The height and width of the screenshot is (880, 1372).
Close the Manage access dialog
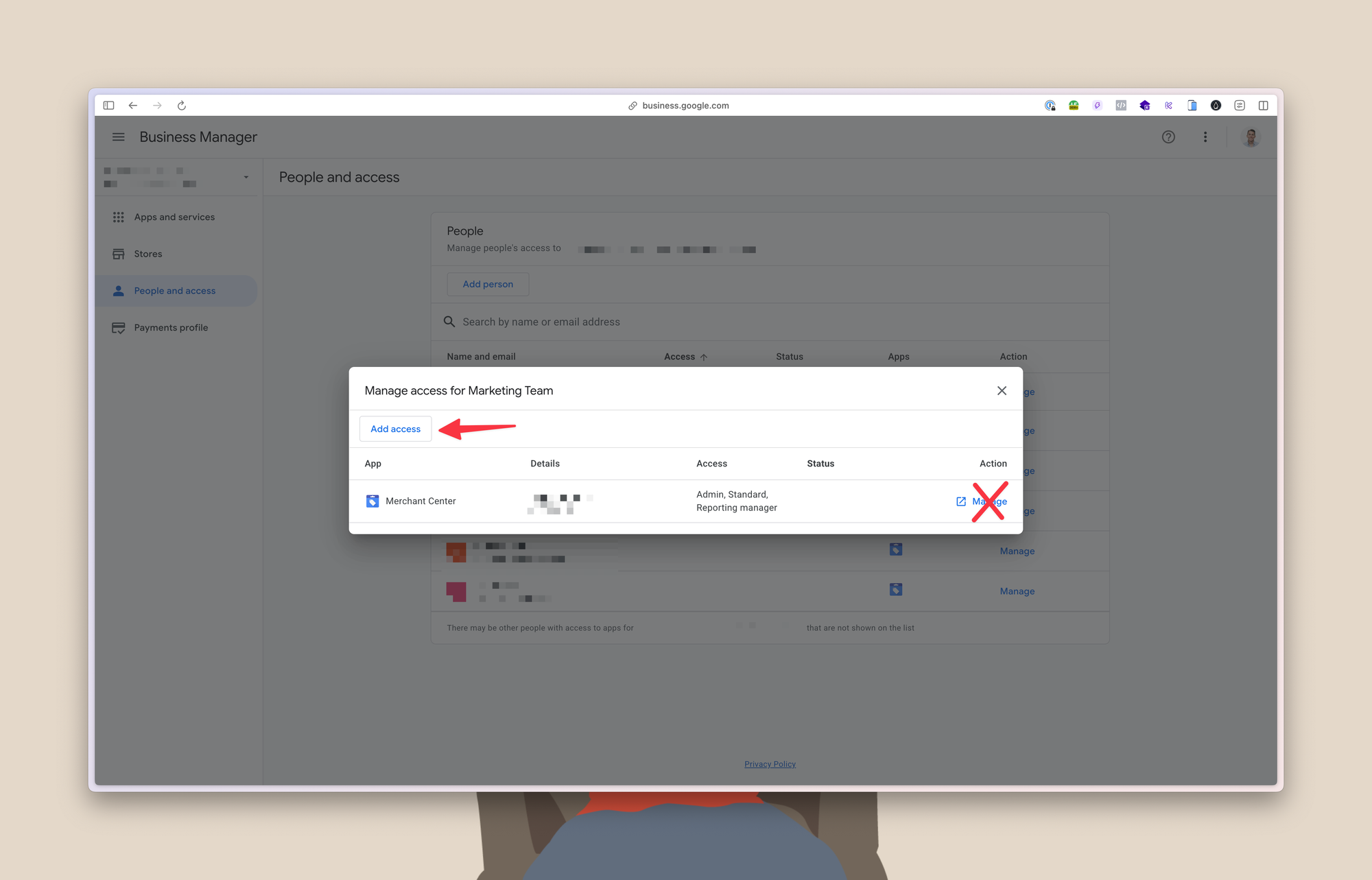point(1002,390)
